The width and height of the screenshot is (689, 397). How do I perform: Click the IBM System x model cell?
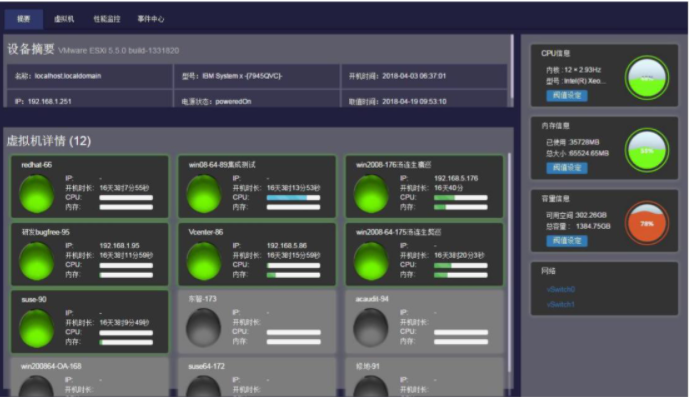tap(257, 76)
